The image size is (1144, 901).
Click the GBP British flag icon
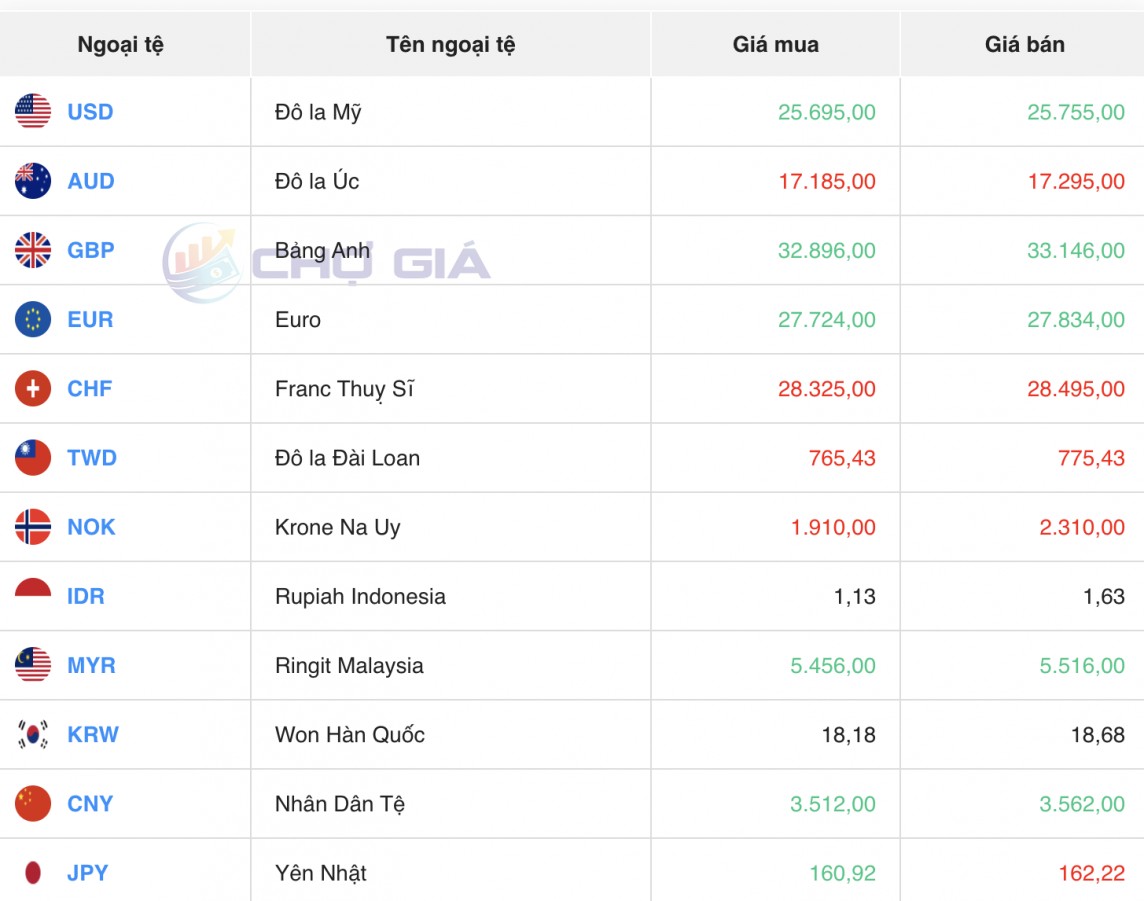pyautogui.click(x=31, y=250)
